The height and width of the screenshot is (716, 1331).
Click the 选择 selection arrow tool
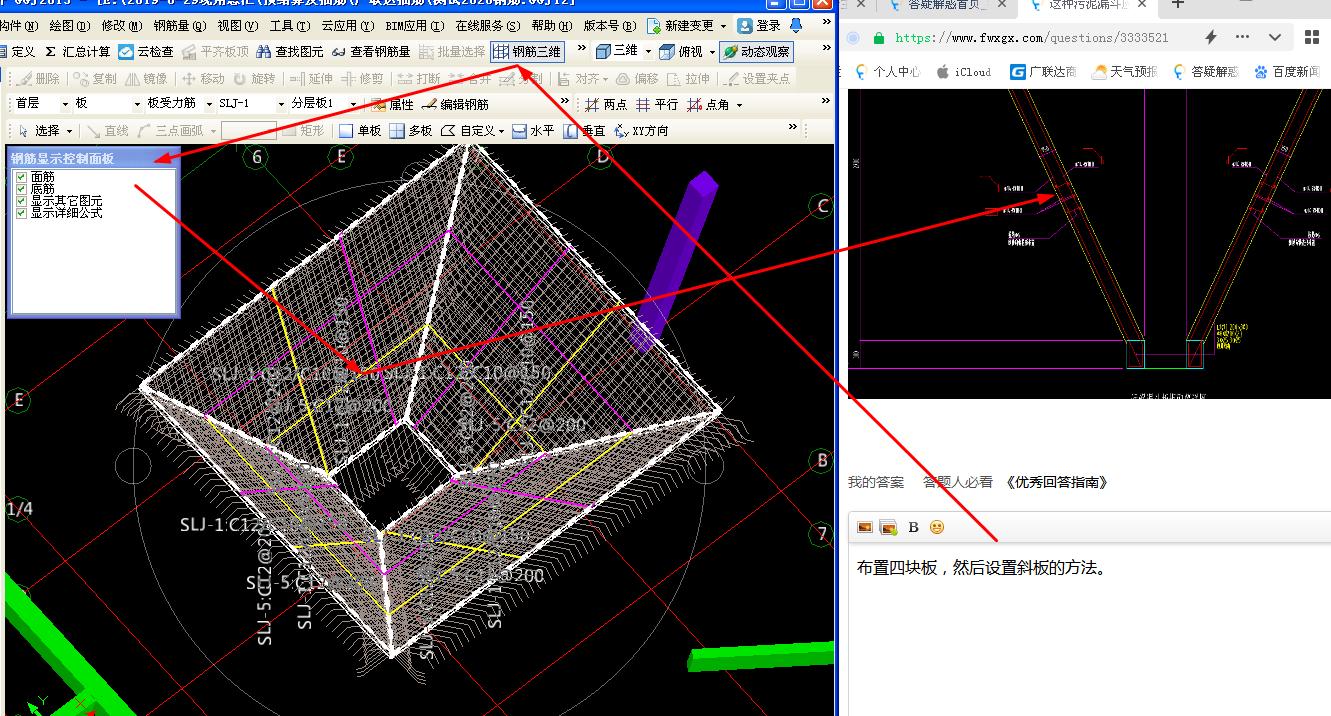[39, 130]
